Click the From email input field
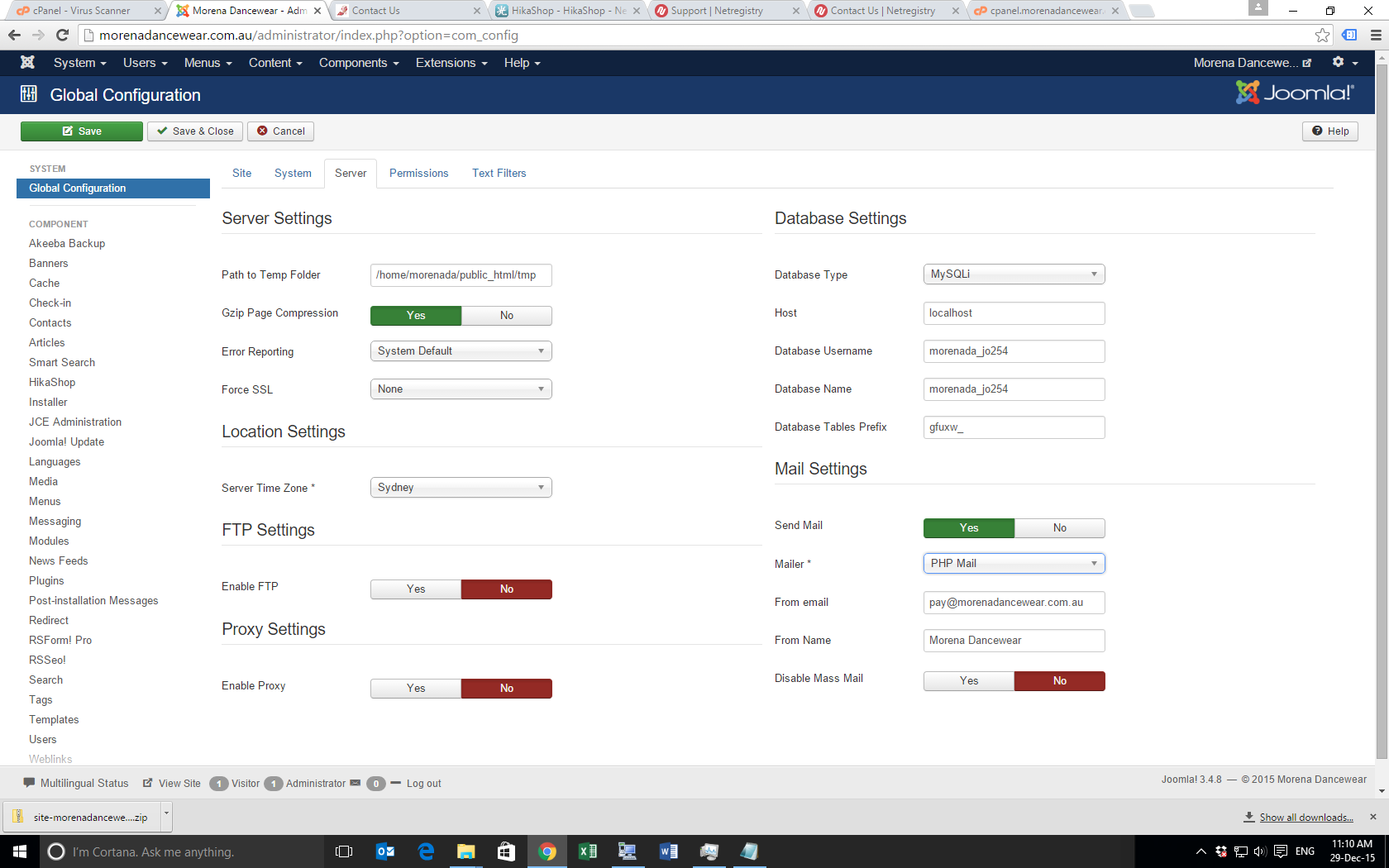 (x=1014, y=603)
